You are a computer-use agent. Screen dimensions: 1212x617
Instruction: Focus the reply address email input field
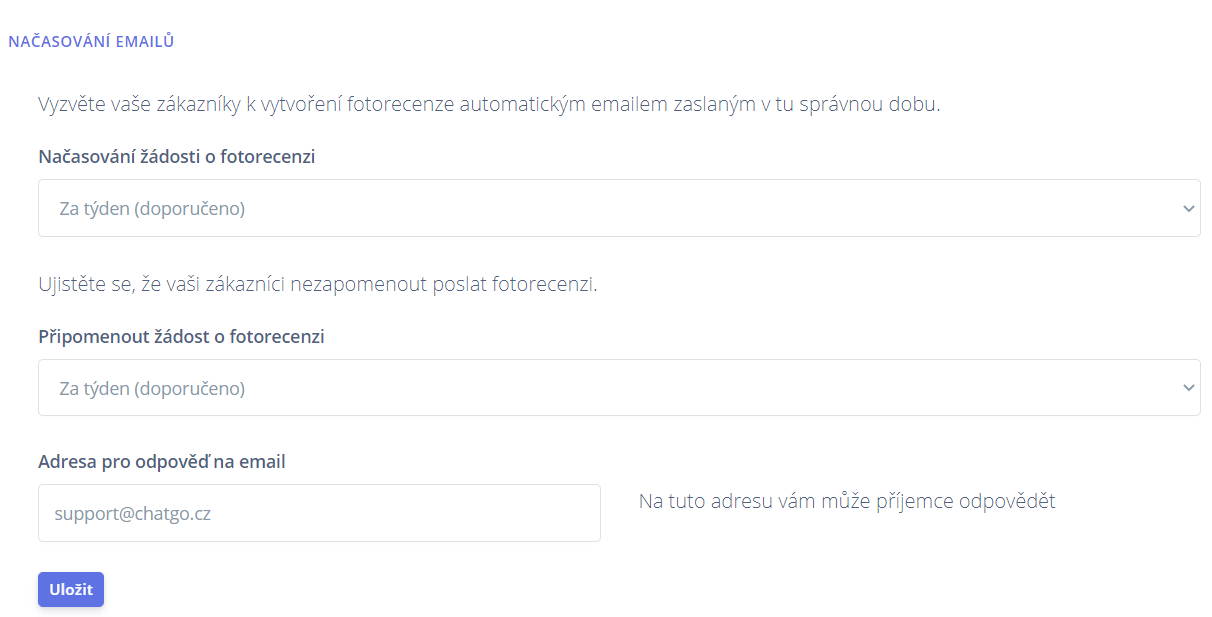[319, 513]
